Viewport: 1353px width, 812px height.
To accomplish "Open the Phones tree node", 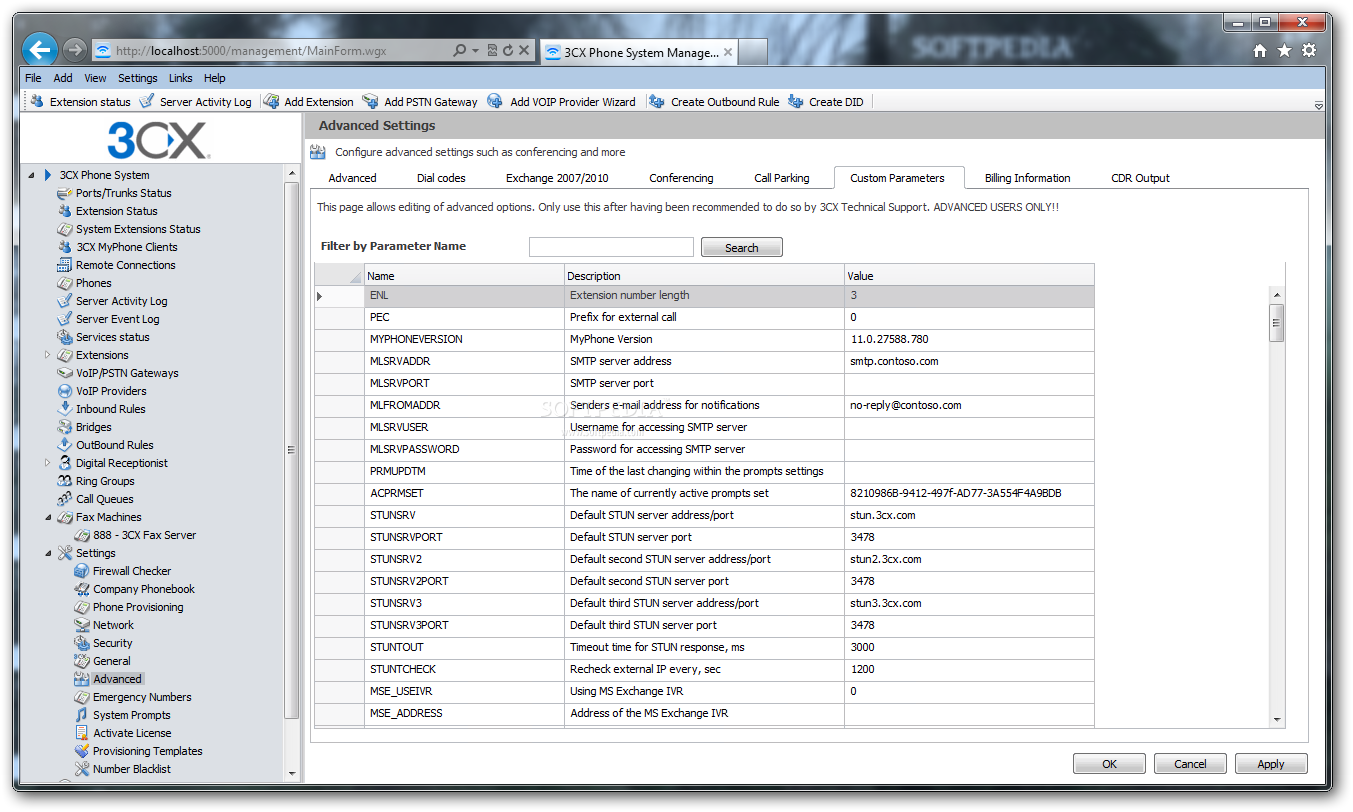I will point(94,283).
